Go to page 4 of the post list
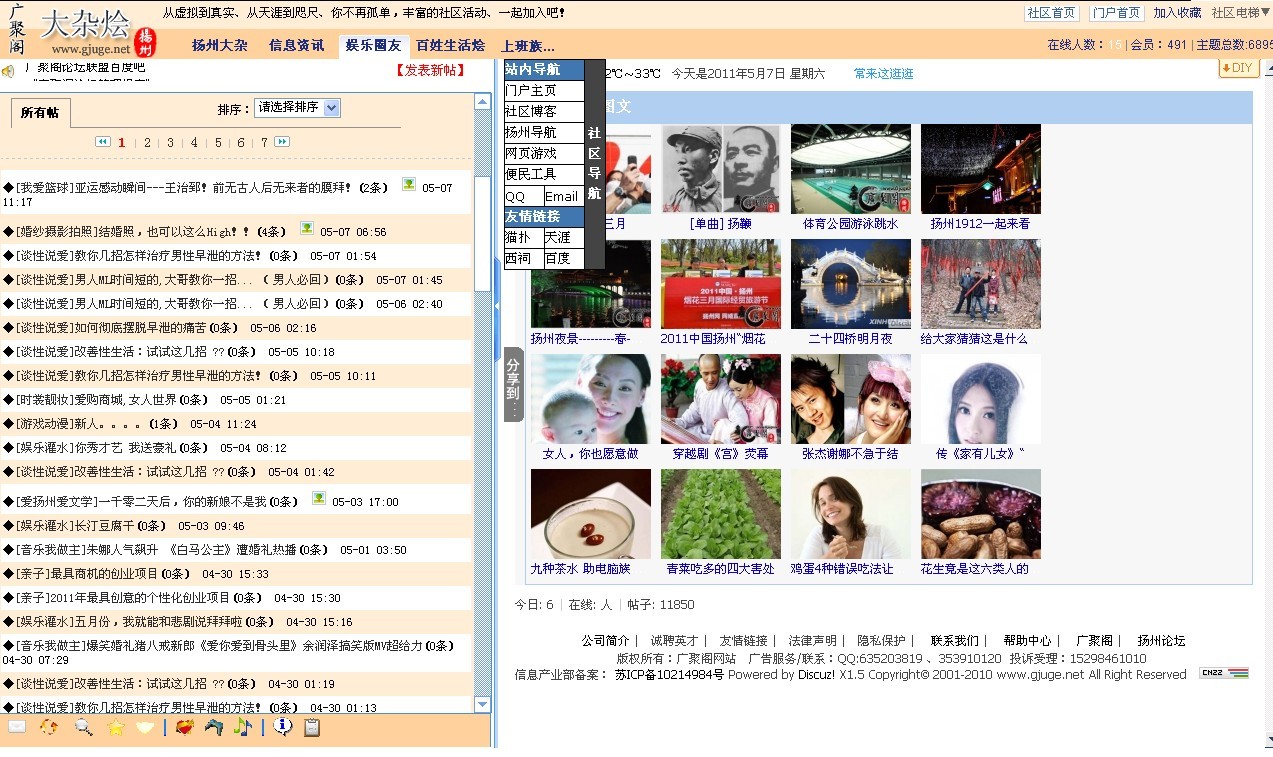The width and height of the screenshot is (1273, 757). coord(194,143)
